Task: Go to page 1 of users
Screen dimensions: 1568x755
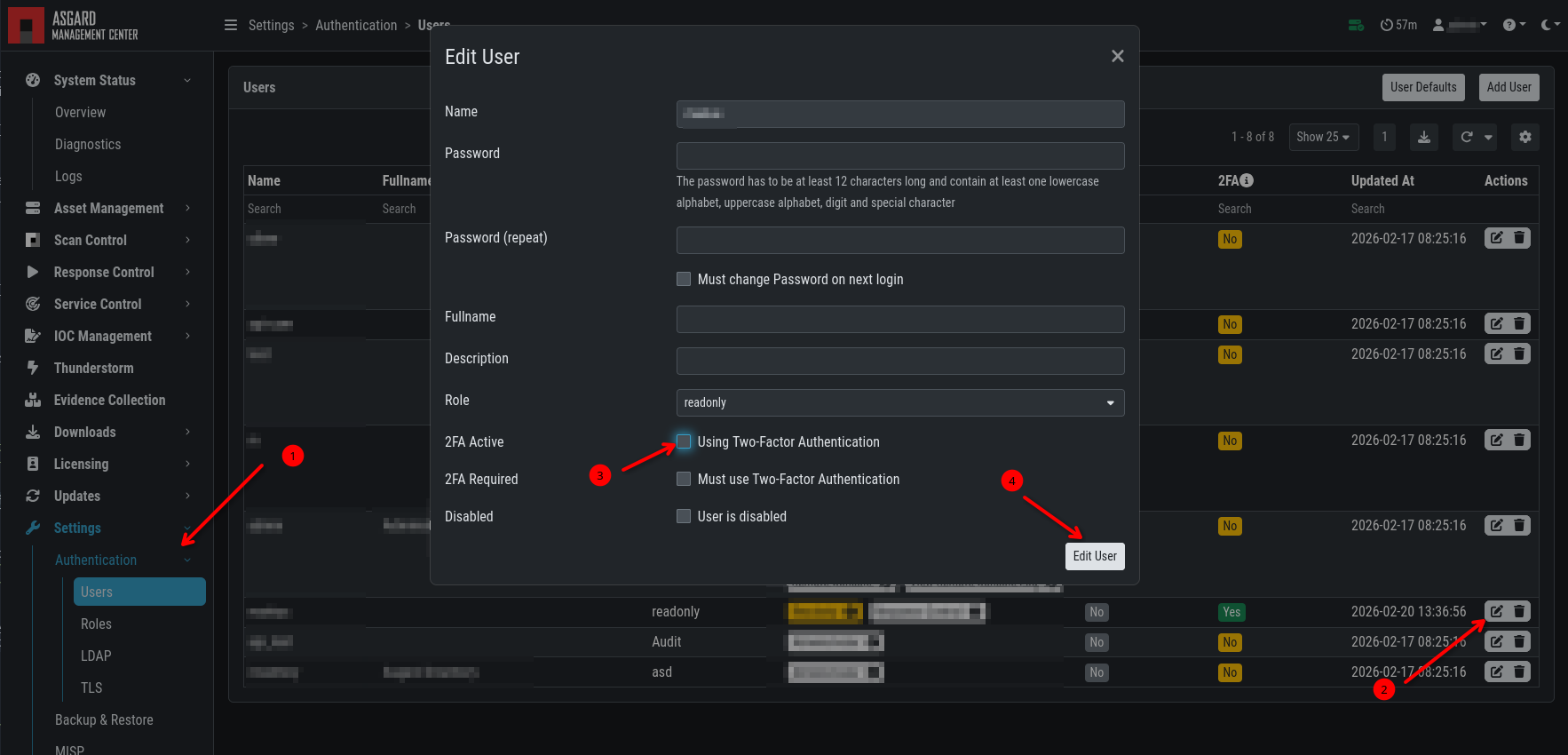Action: coord(1384,137)
